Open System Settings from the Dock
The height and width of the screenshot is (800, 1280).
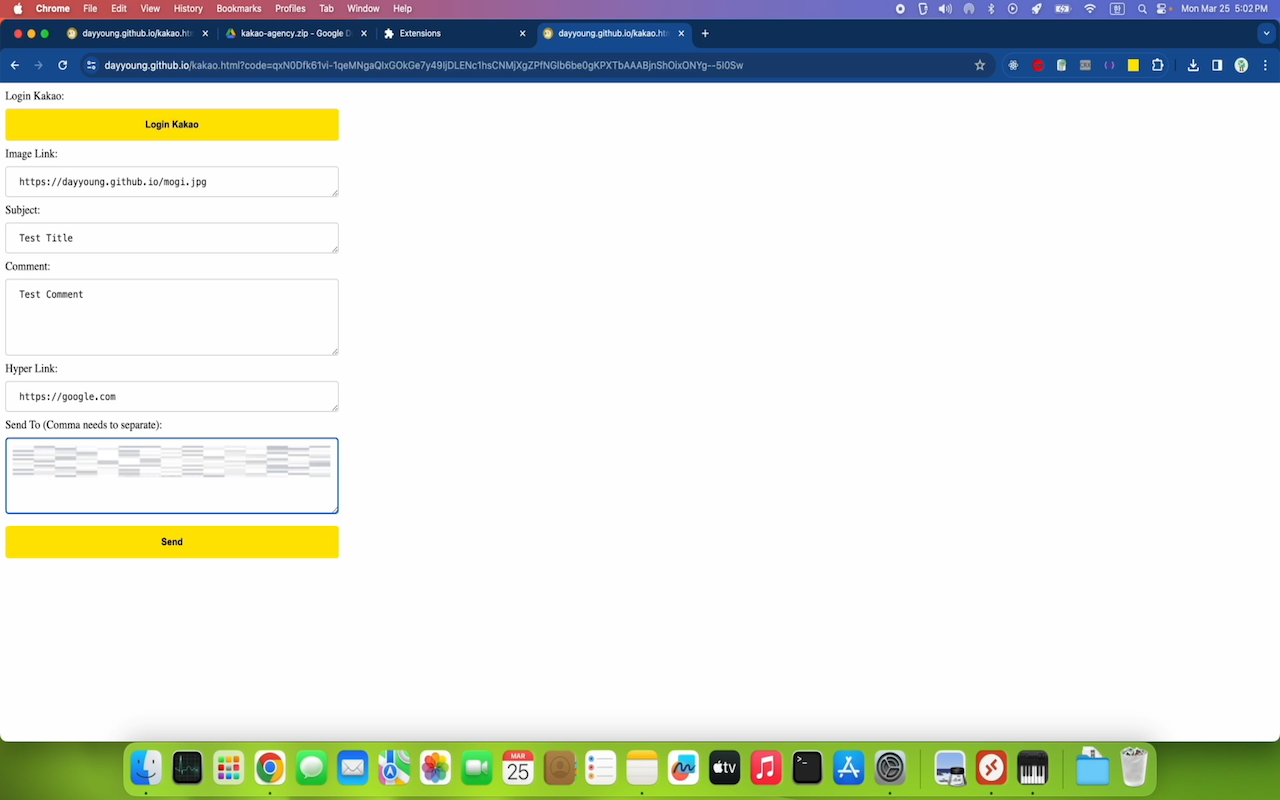890,768
